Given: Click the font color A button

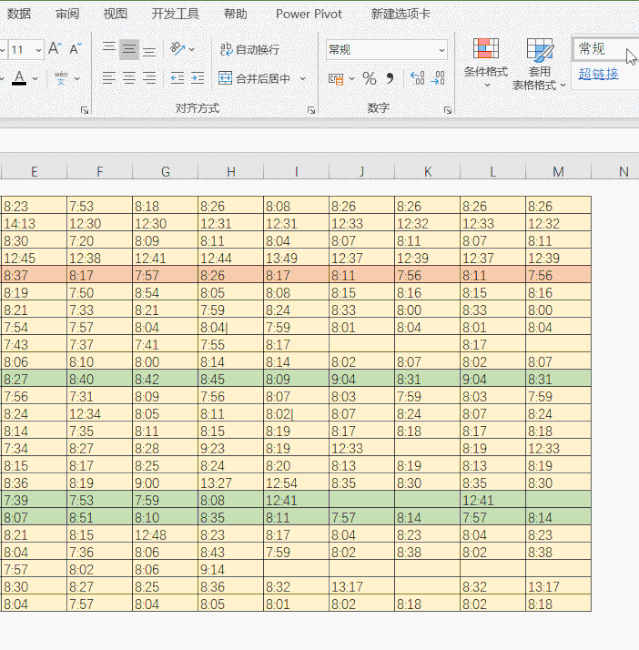Looking at the screenshot, I should tap(19, 78).
